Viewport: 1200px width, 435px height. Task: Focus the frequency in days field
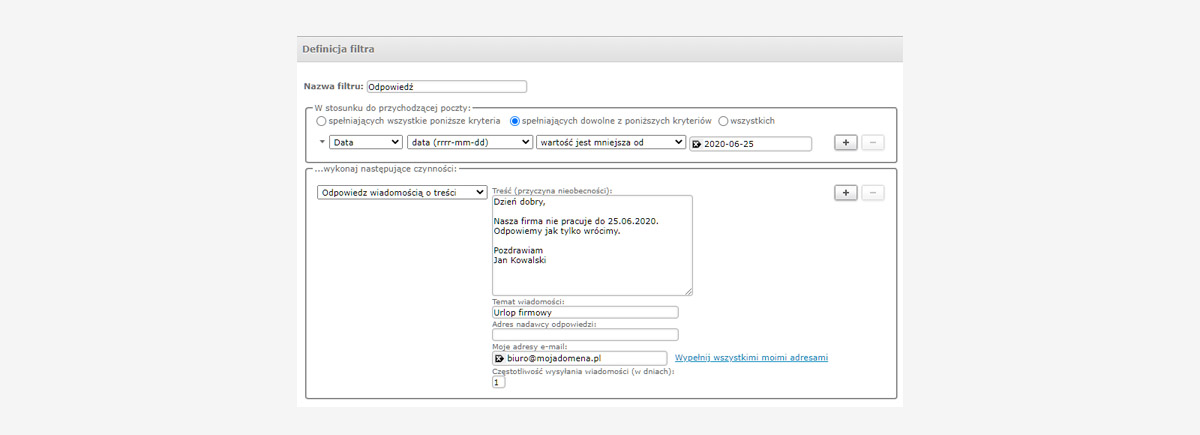499,382
